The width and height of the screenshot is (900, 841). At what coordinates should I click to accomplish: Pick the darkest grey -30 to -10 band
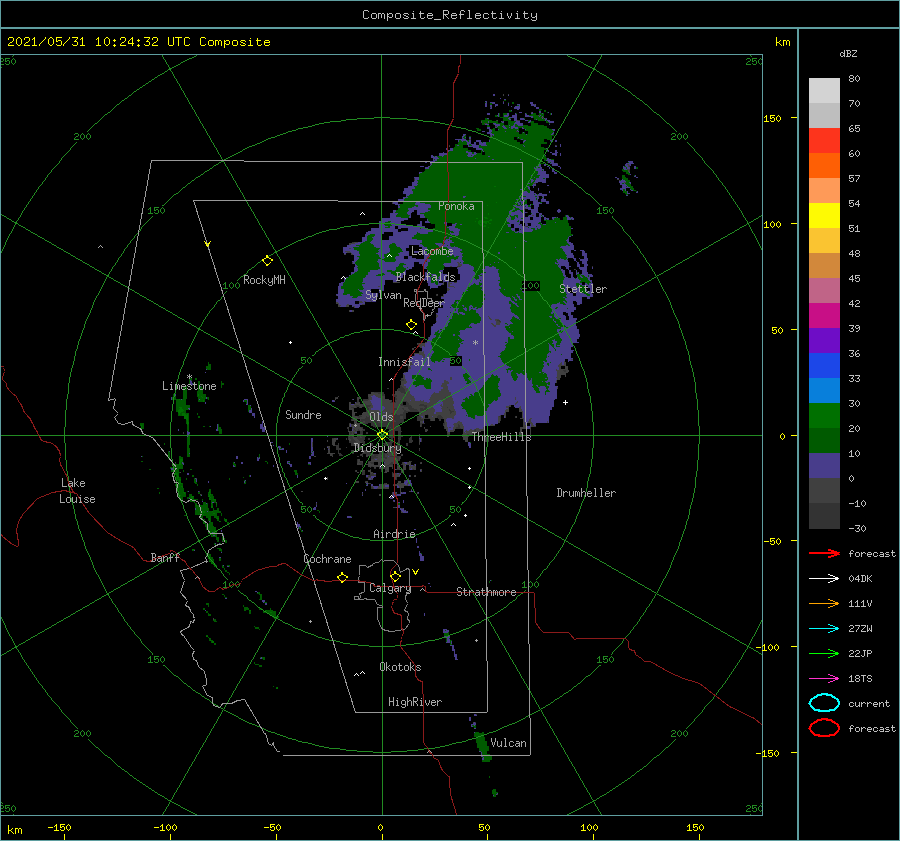point(824,516)
